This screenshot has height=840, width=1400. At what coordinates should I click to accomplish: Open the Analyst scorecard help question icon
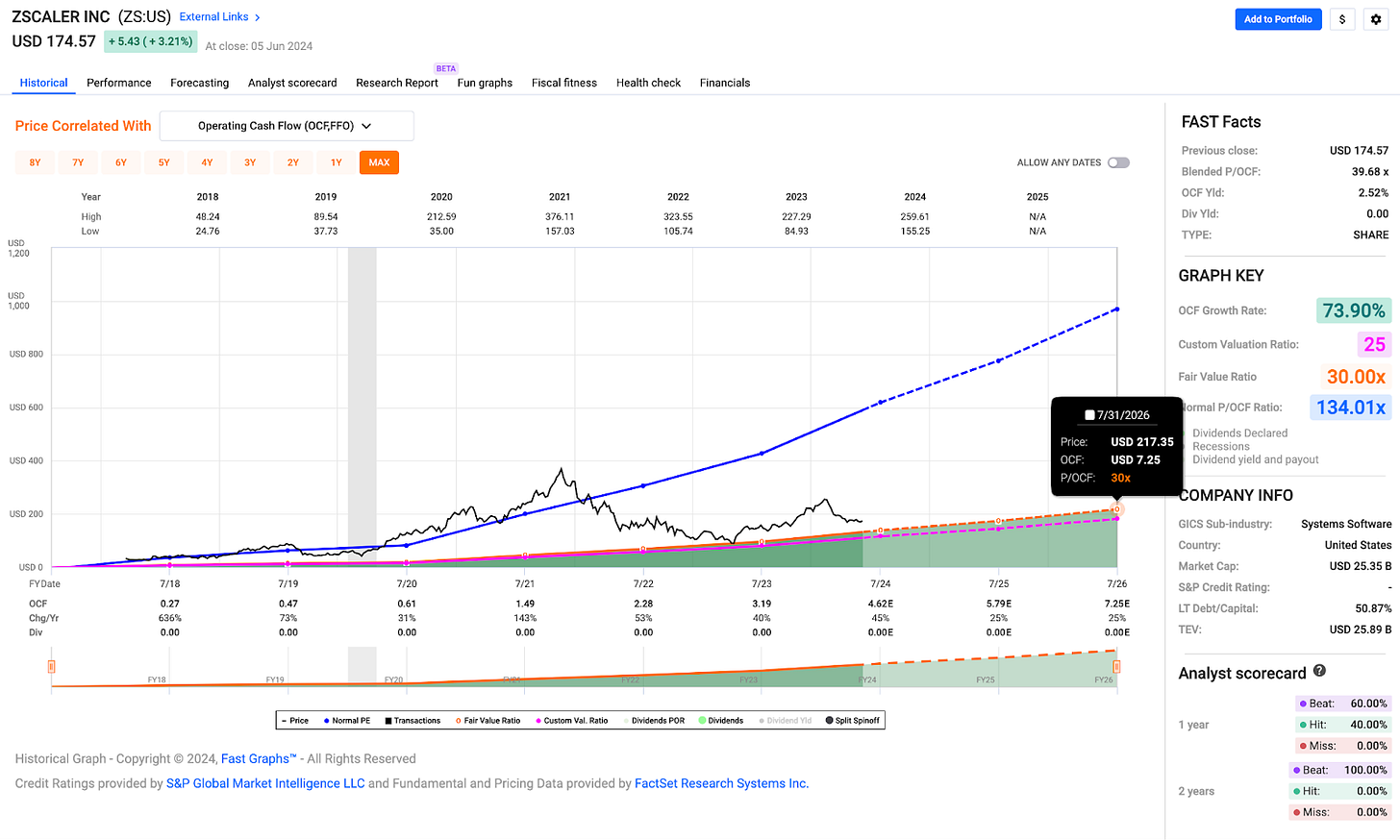pyautogui.click(x=1319, y=671)
